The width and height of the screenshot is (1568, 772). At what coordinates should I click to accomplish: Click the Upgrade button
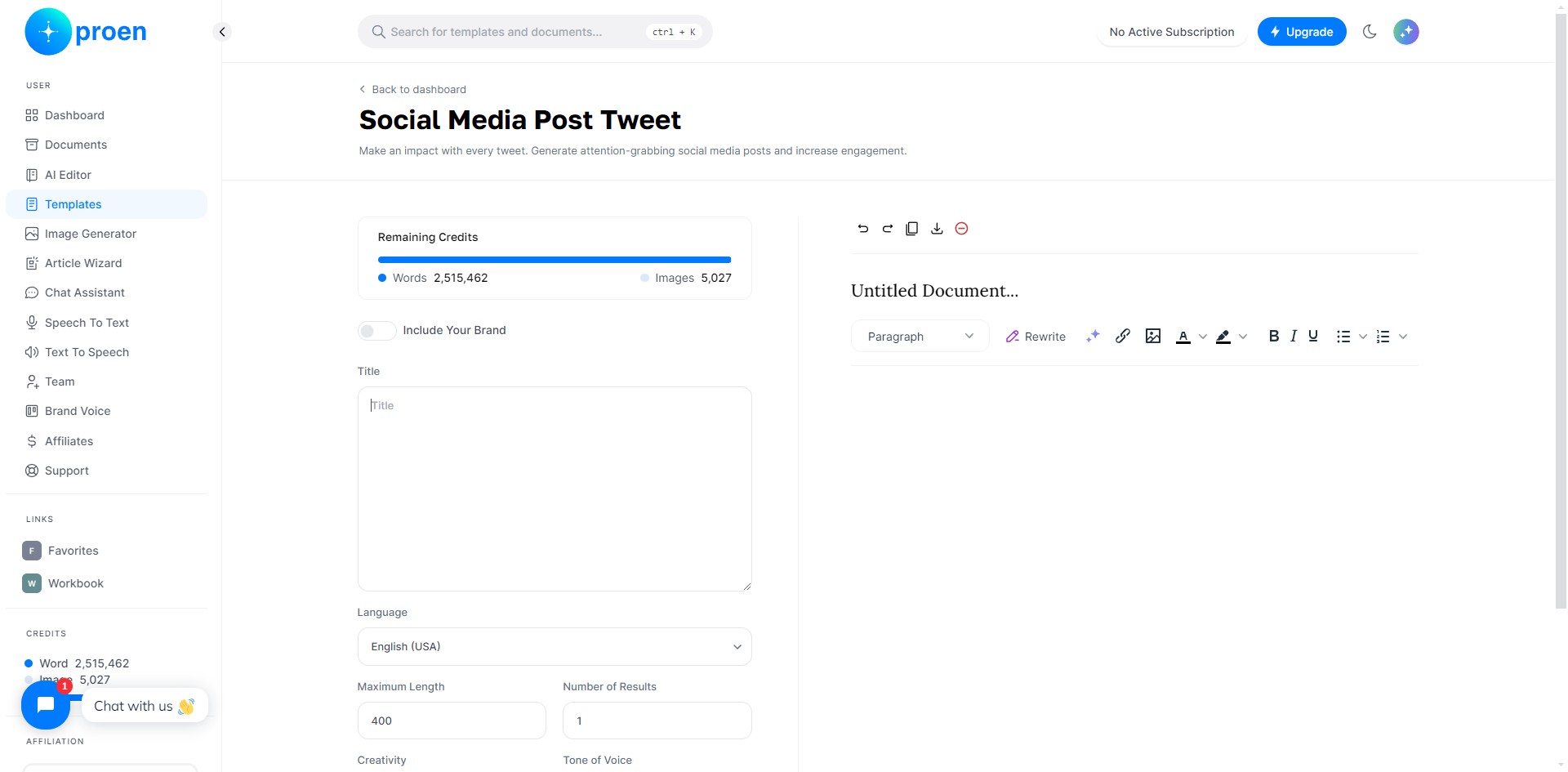click(x=1302, y=32)
